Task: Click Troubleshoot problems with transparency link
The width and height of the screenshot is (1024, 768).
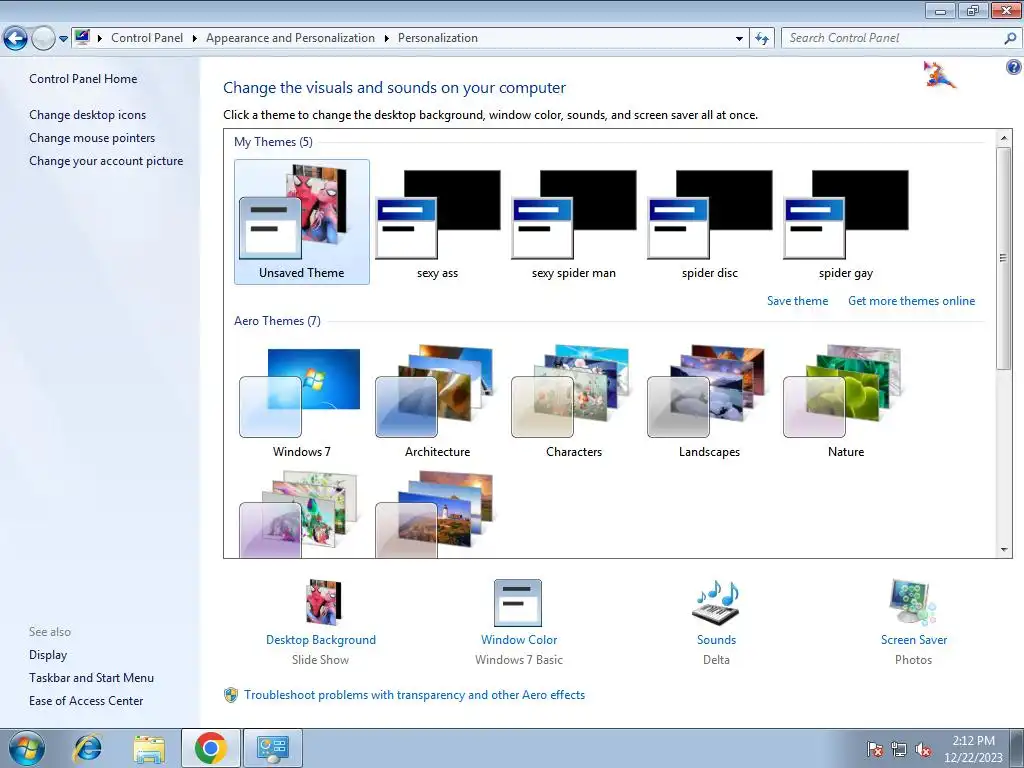Action: tap(414, 695)
